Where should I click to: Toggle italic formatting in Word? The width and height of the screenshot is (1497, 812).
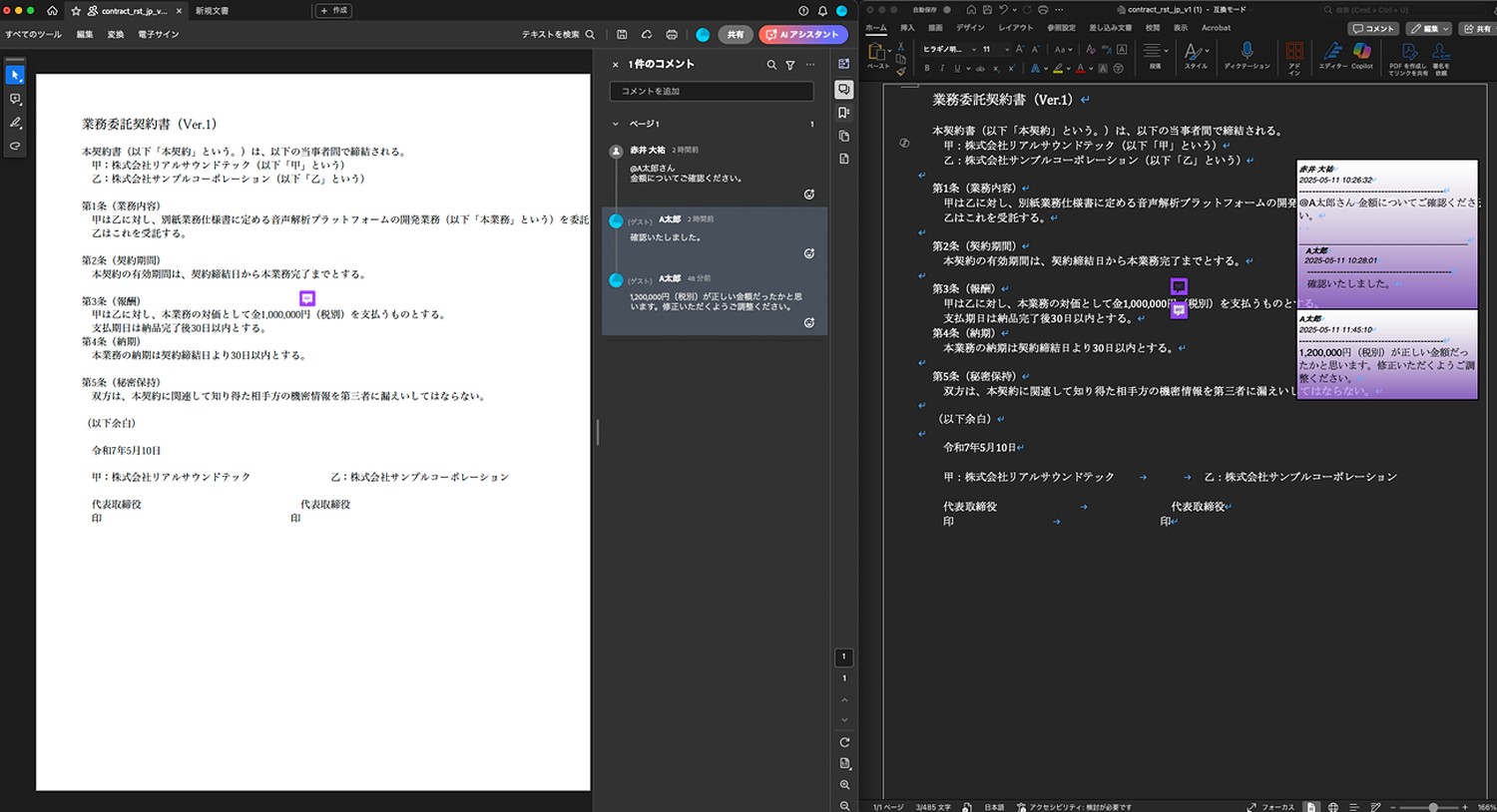pos(942,69)
